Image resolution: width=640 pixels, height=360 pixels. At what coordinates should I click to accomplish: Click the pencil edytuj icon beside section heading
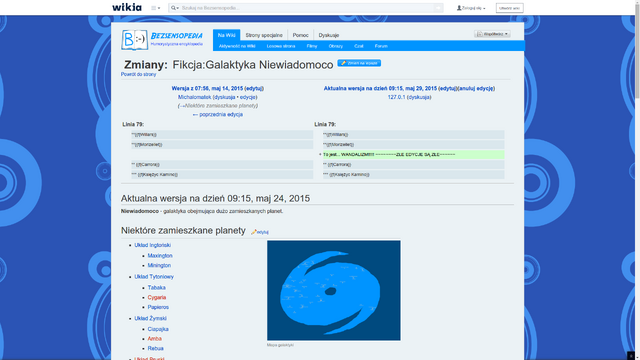coord(260,232)
